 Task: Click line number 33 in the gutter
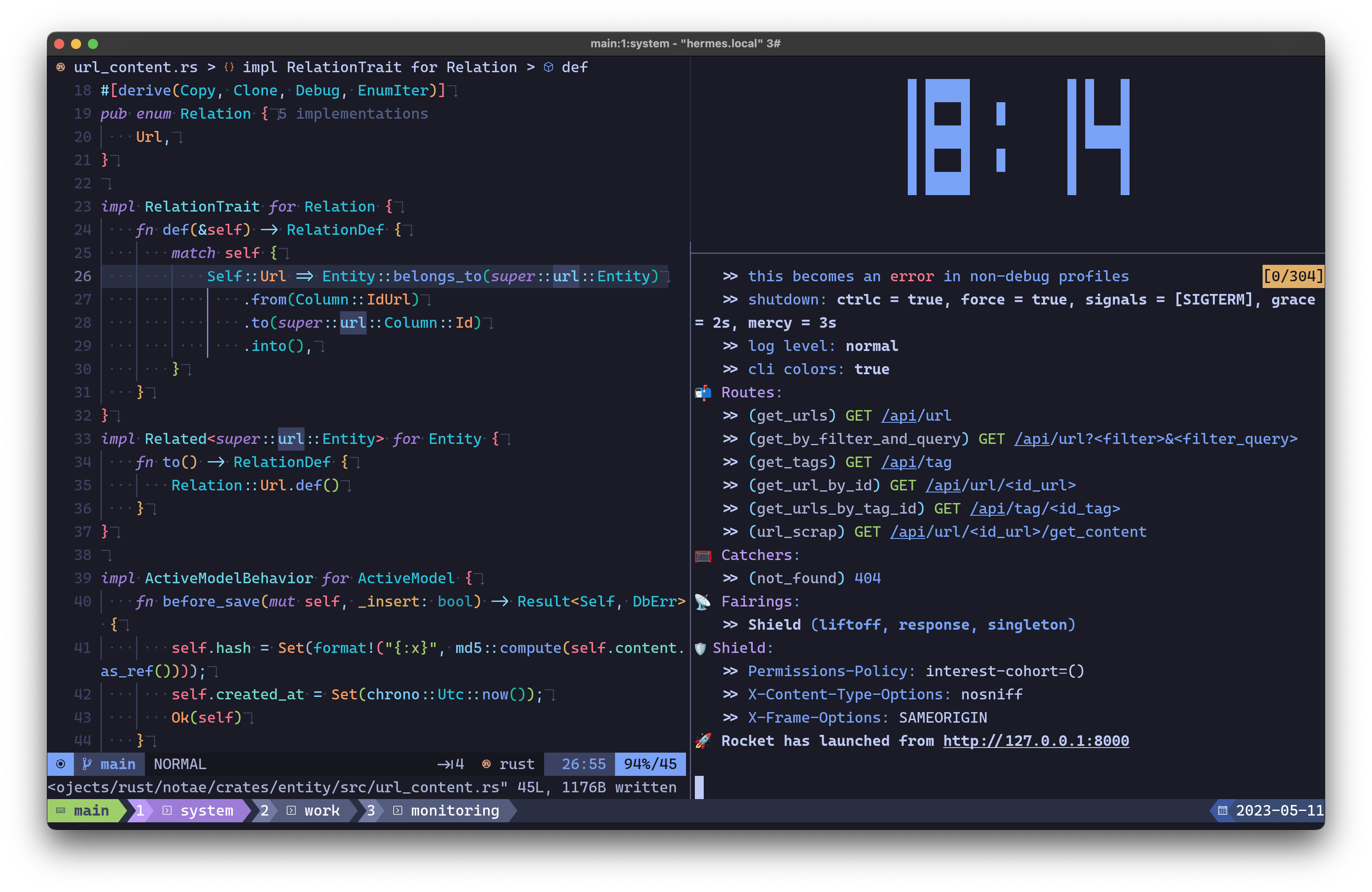click(x=82, y=439)
